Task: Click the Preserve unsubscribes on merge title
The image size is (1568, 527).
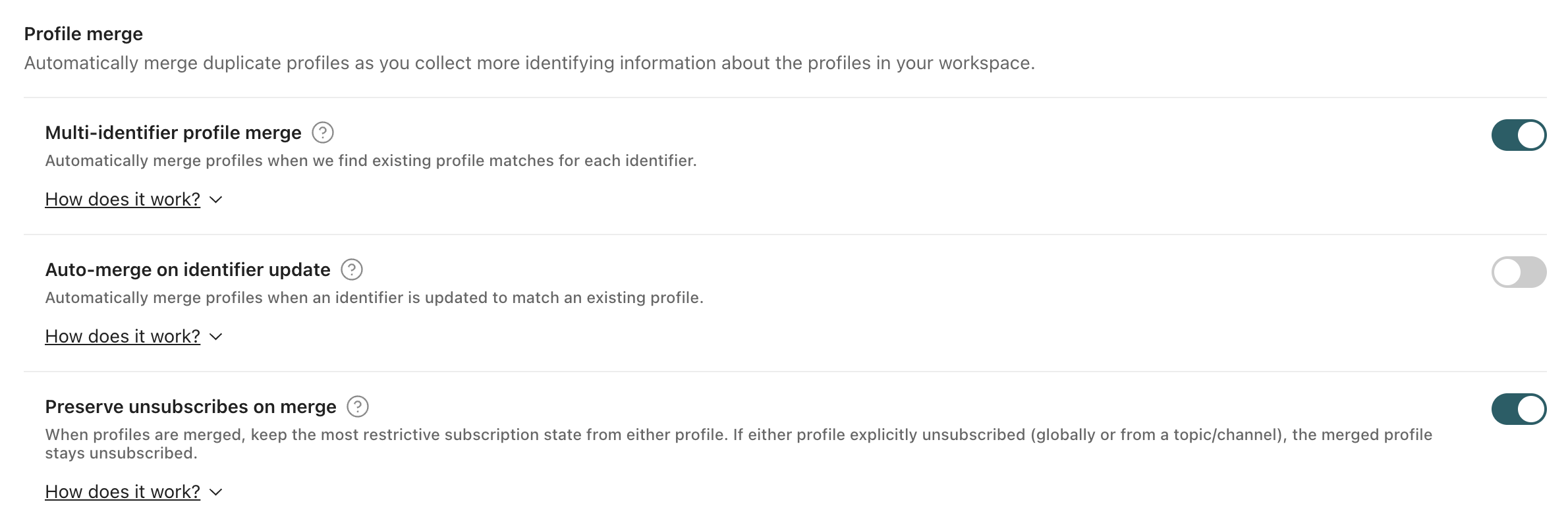Action: (190, 407)
